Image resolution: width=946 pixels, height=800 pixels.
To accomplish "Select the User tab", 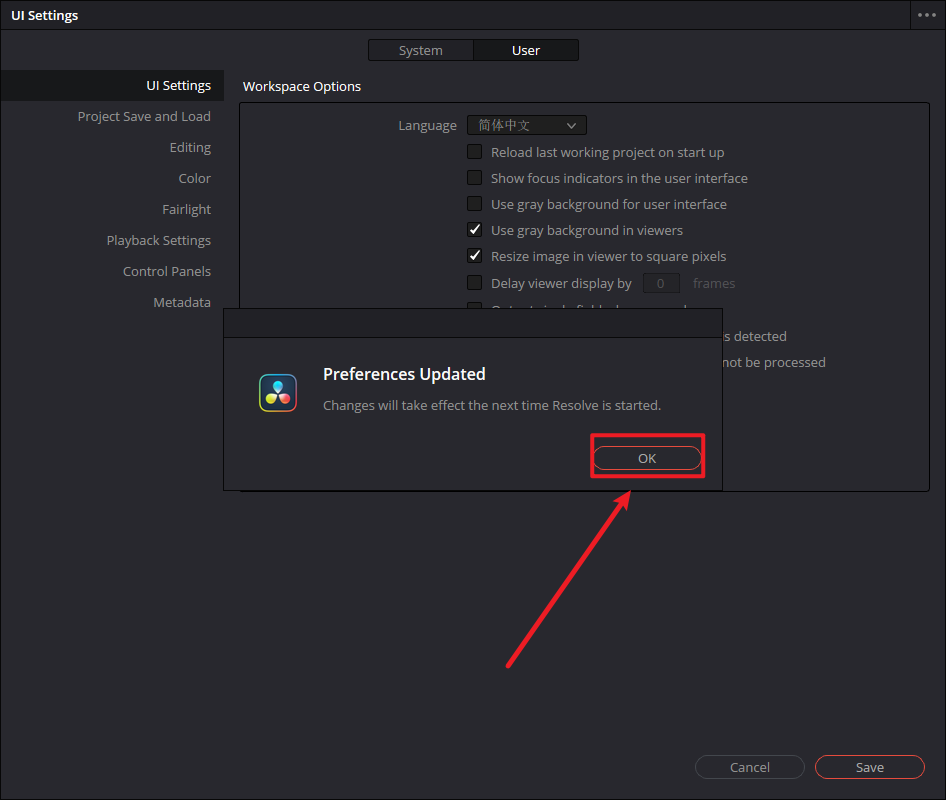I will [x=526, y=50].
